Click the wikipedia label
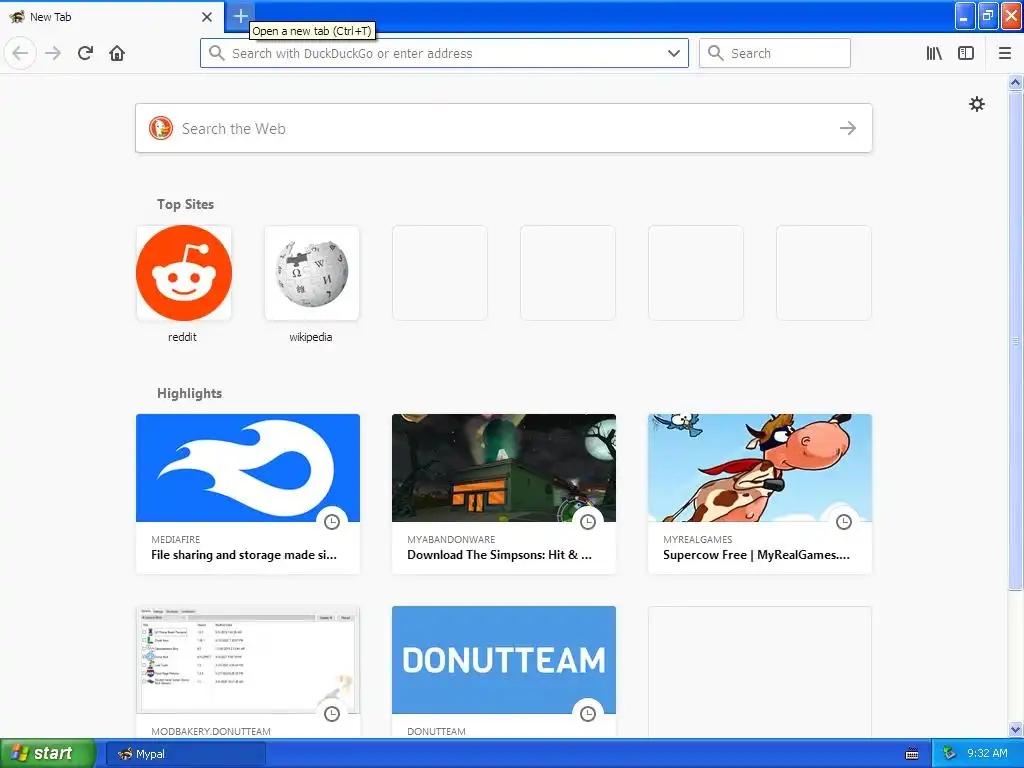The height and width of the screenshot is (768, 1024). point(311,337)
